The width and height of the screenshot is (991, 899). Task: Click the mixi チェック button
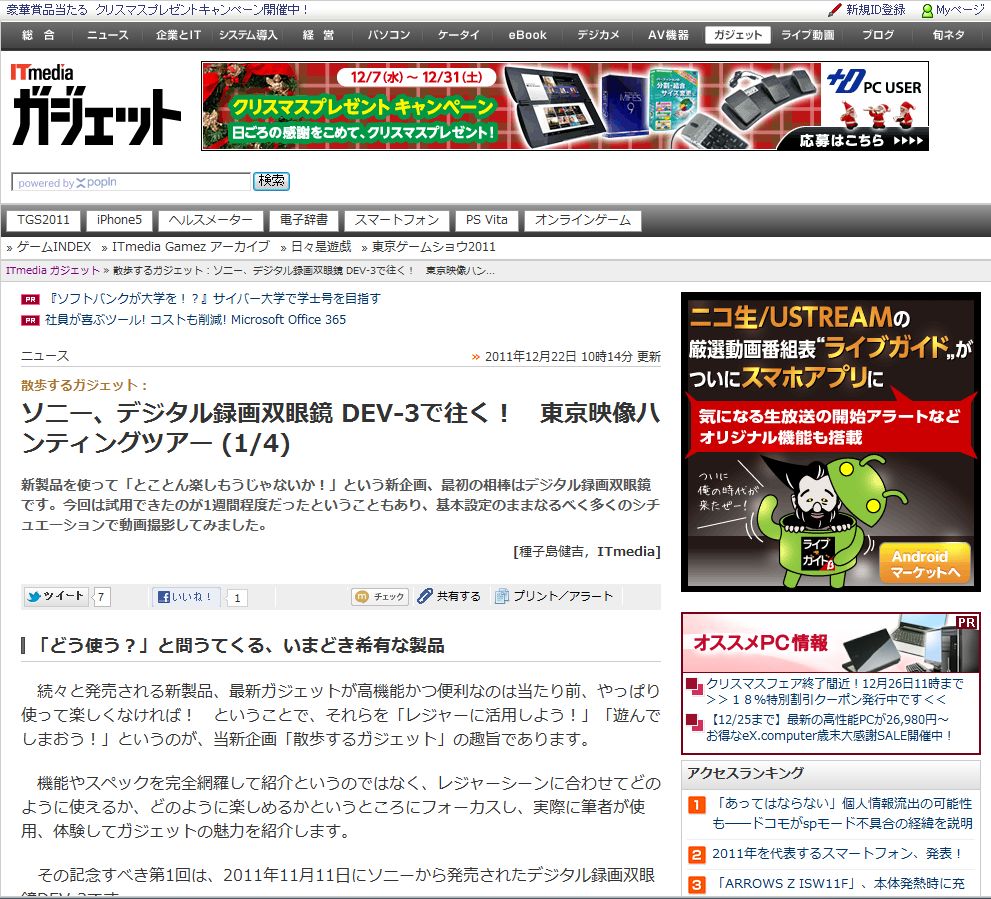pyautogui.click(x=380, y=596)
